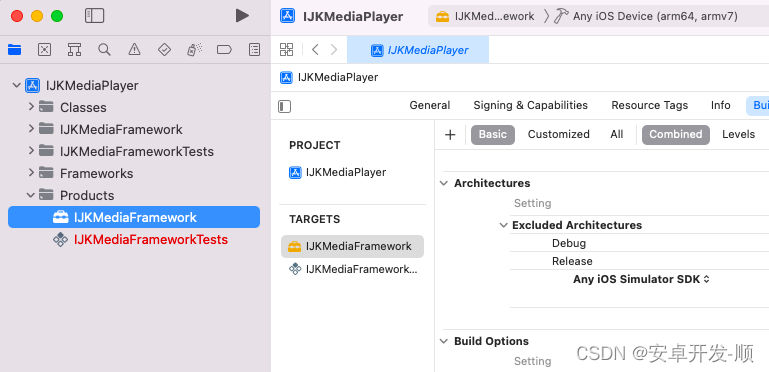The height and width of the screenshot is (372, 769).
Task: Switch to Signing & Capabilities tab
Action: [x=530, y=105]
